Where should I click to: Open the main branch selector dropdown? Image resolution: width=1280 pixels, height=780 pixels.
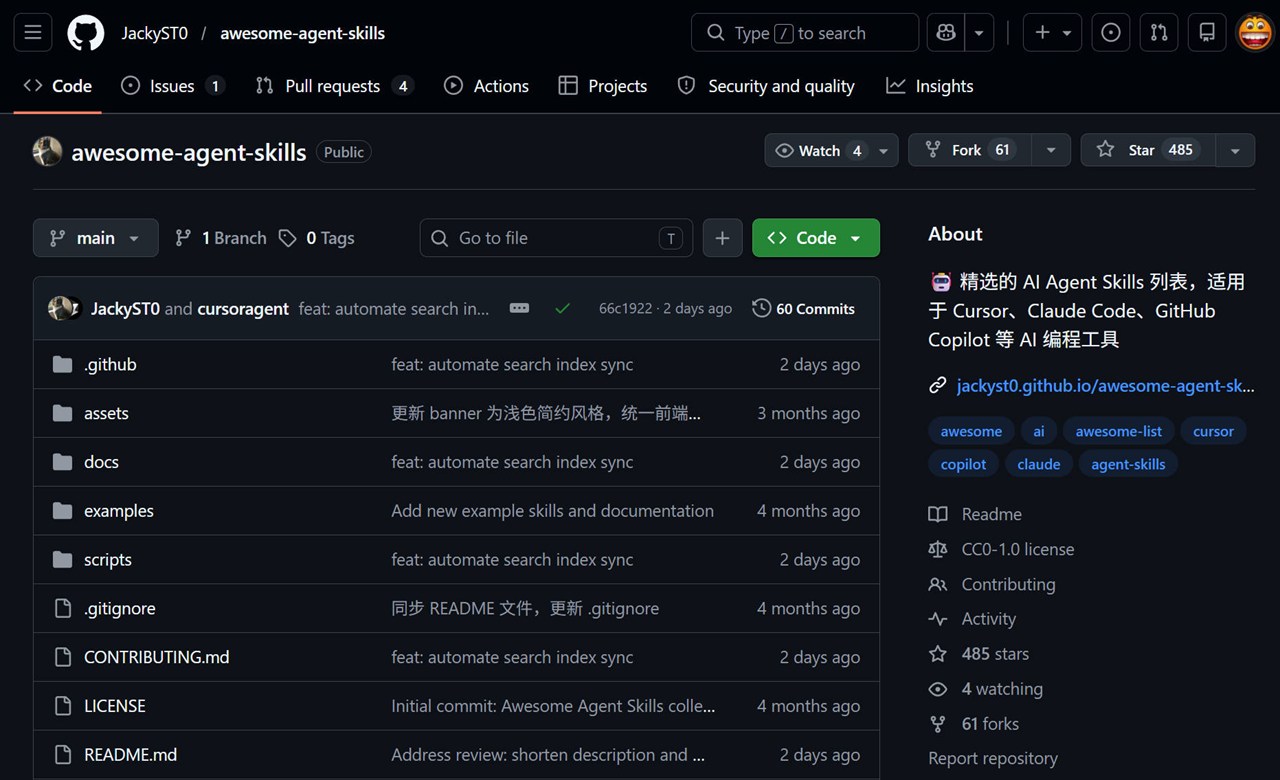point(96,238)
